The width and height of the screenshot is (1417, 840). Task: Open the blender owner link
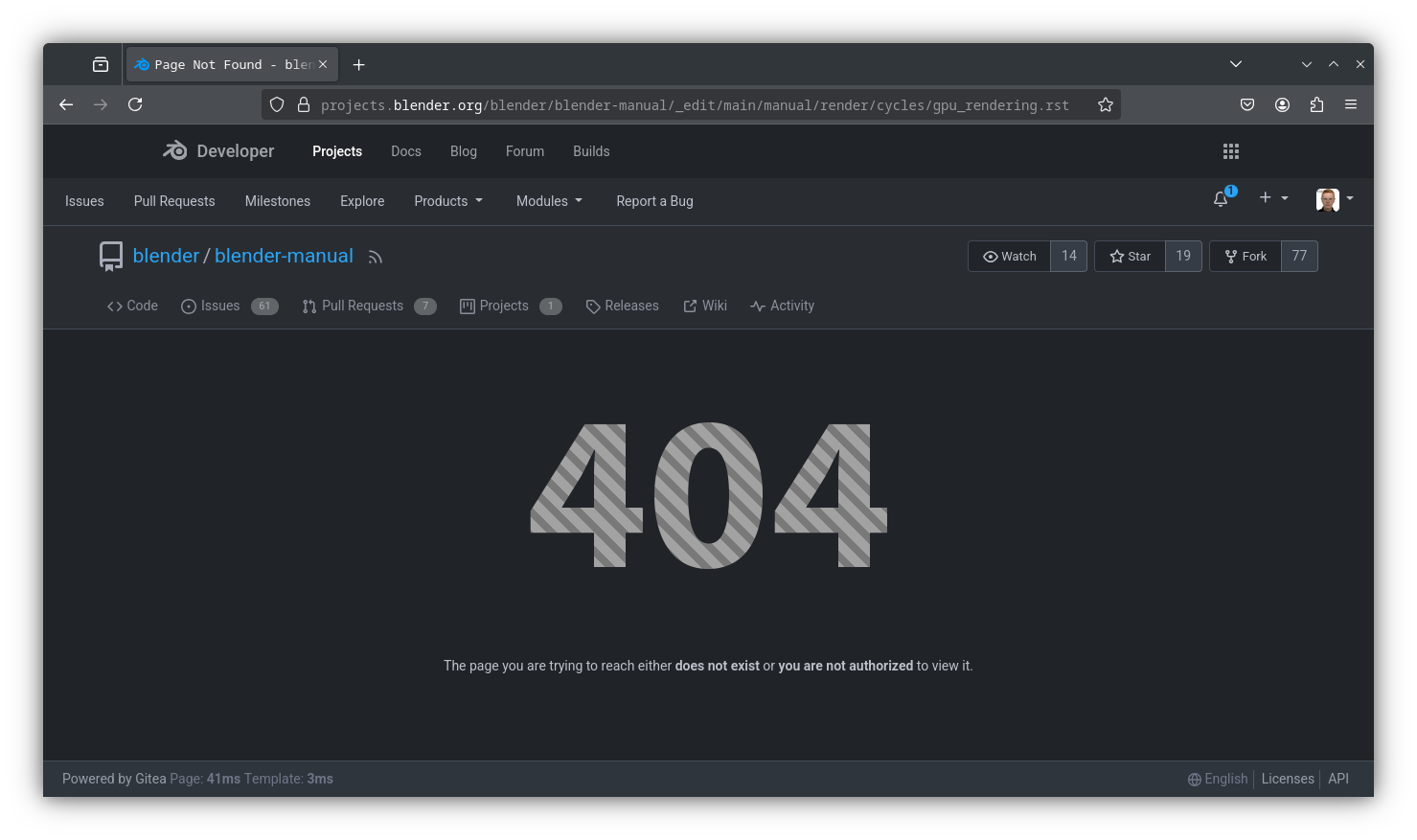tap(166, 256)
